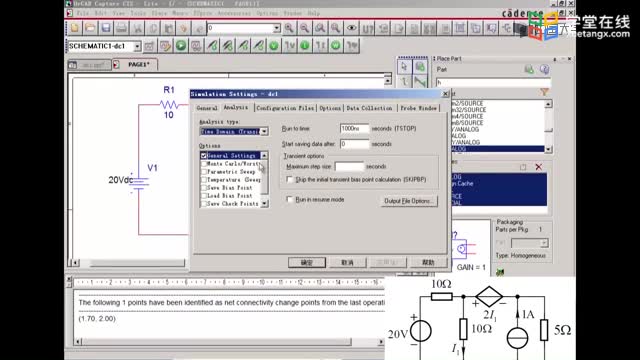The image size is (640, 360).
Task: Click the session log horizontal scrollbar
Action: coord(229,341)
